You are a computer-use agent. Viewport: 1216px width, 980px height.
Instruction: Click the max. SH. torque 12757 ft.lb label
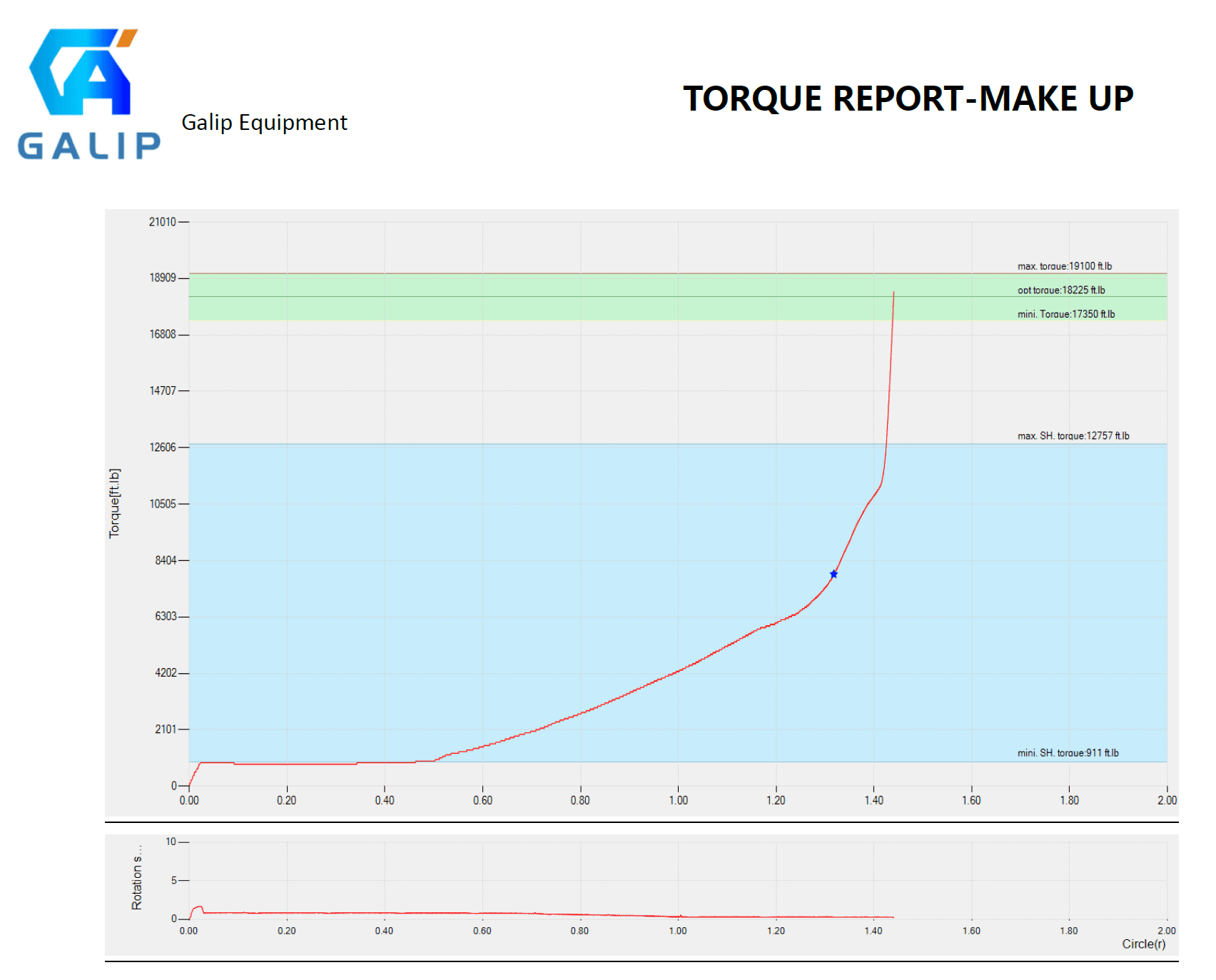(x=1073, y=435)
